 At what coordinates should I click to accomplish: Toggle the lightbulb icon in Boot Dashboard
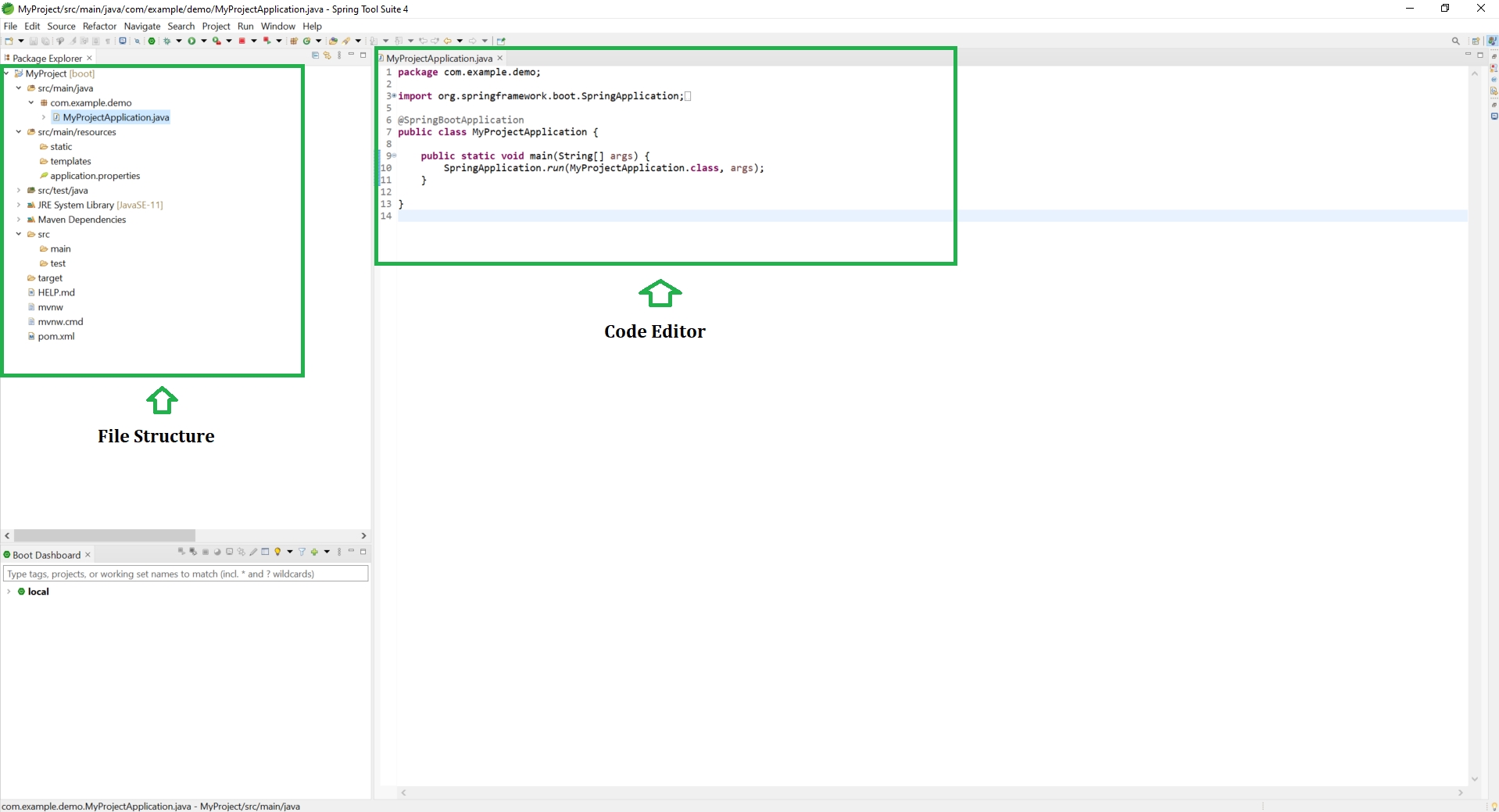[277, 552]
